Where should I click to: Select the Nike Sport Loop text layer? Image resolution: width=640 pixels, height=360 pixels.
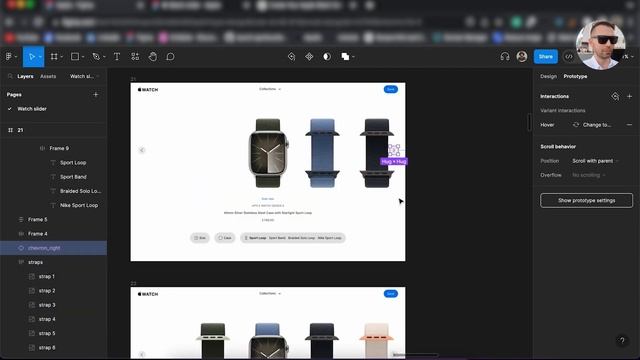(79, 205)
